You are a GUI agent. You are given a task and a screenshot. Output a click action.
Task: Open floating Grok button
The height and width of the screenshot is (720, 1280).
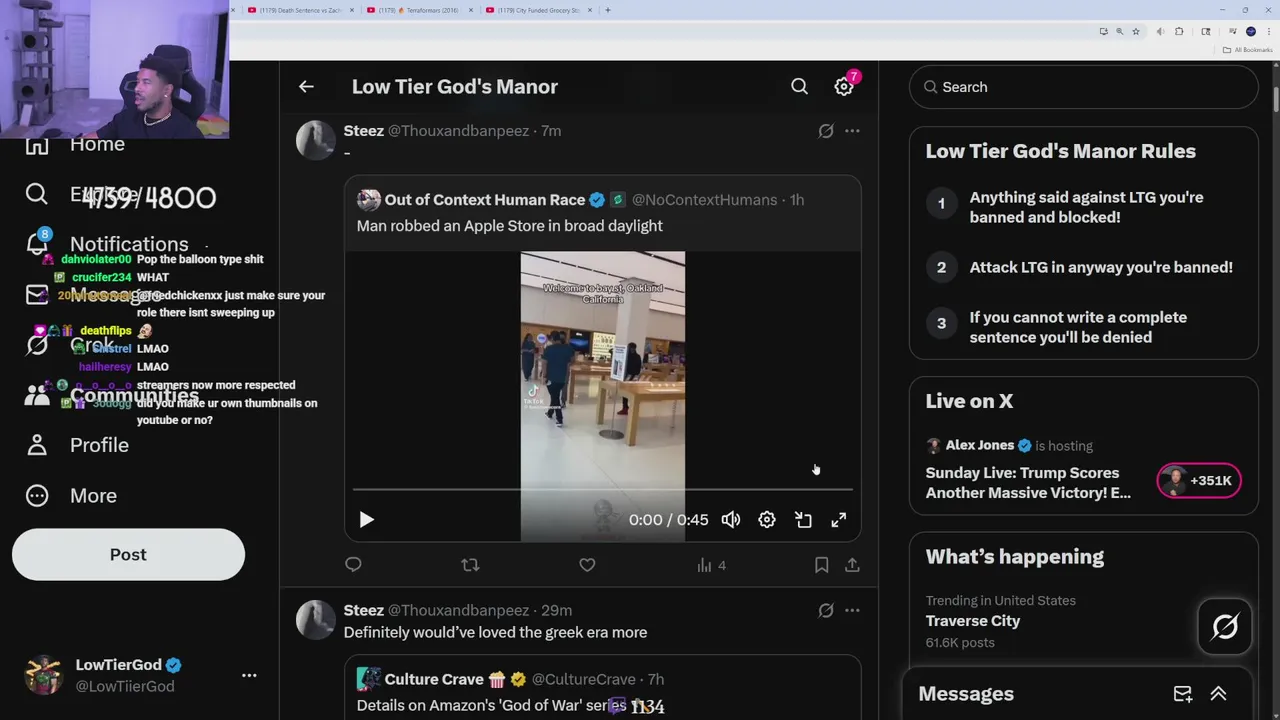[x=1225, y=627]
